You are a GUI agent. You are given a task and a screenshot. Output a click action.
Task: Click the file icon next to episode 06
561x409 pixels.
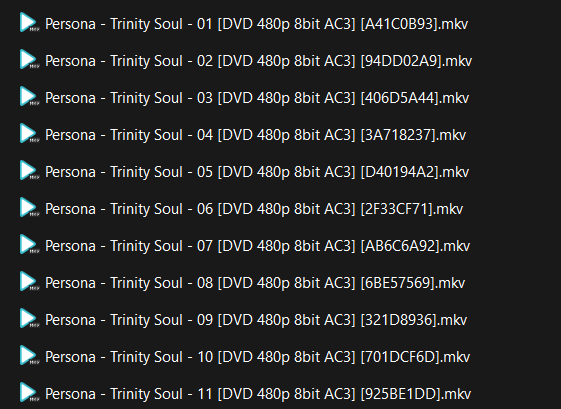pos(29,208)
